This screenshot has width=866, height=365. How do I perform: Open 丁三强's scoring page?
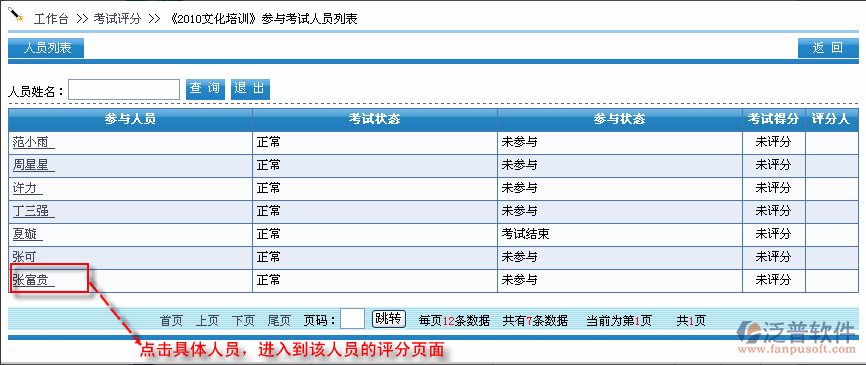pyautogui.click(x=33, y=211)
